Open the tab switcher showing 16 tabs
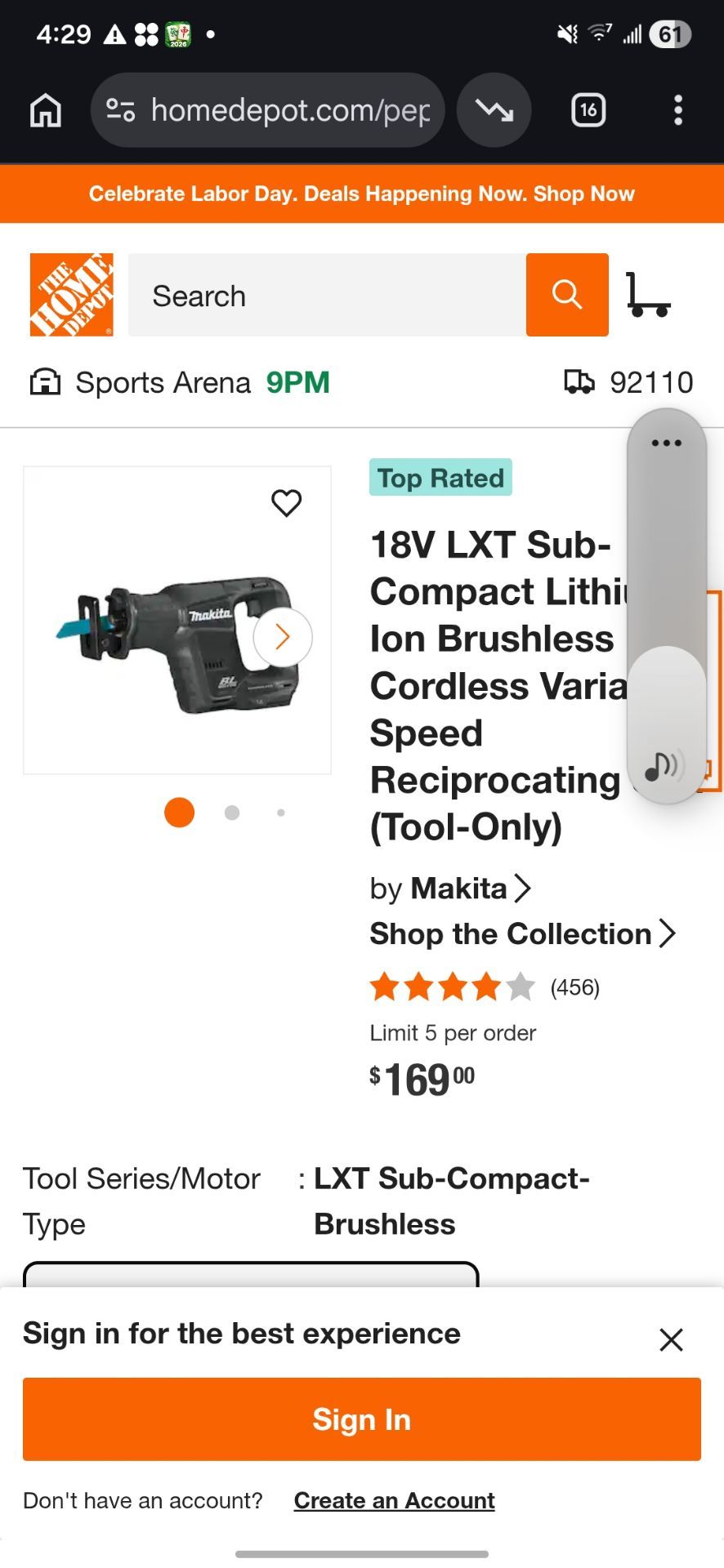Image resolution: width=724 pixels, height=1568 pixels. 588,110
